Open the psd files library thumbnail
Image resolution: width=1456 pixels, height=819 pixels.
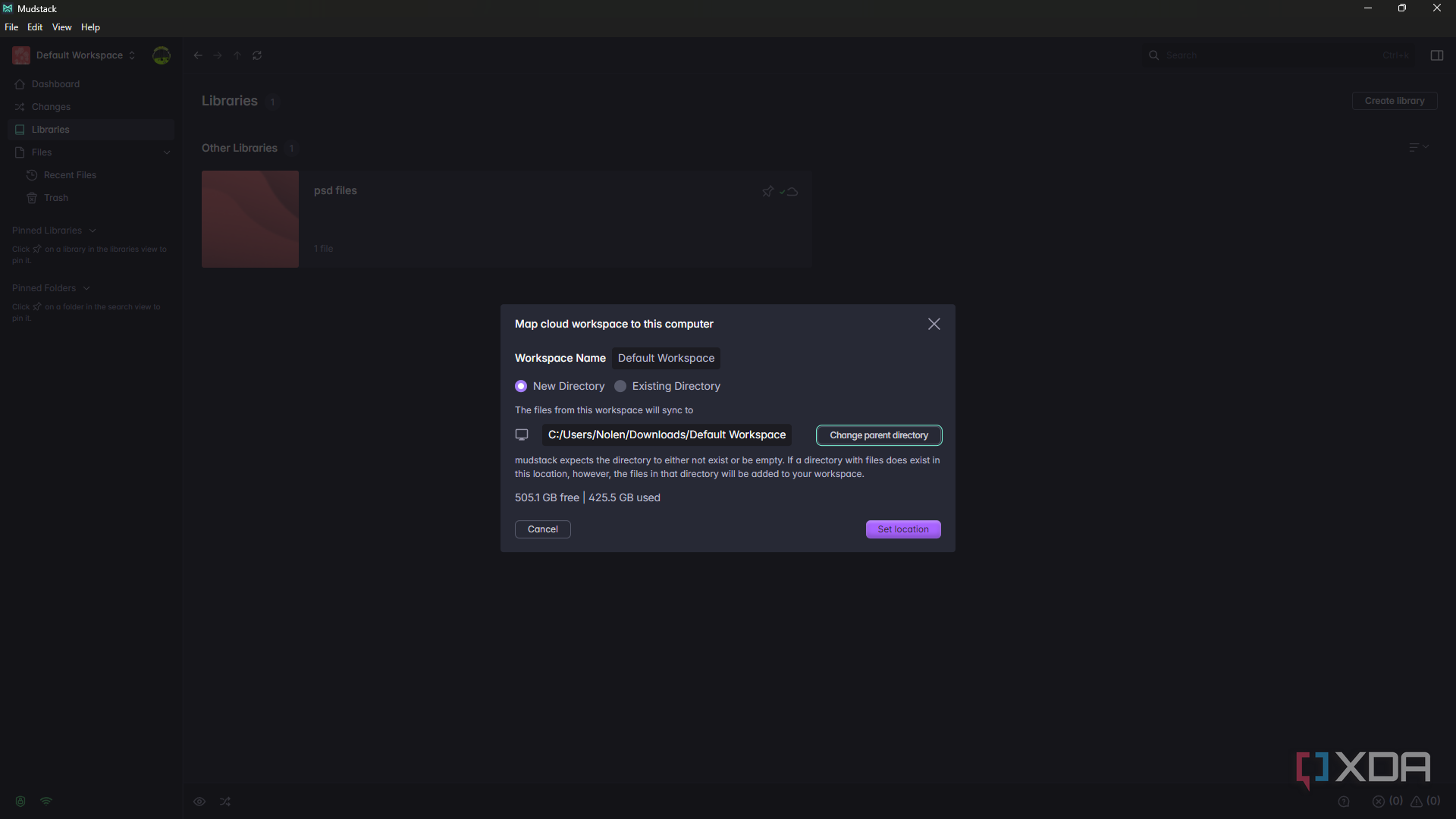point(250,219)
